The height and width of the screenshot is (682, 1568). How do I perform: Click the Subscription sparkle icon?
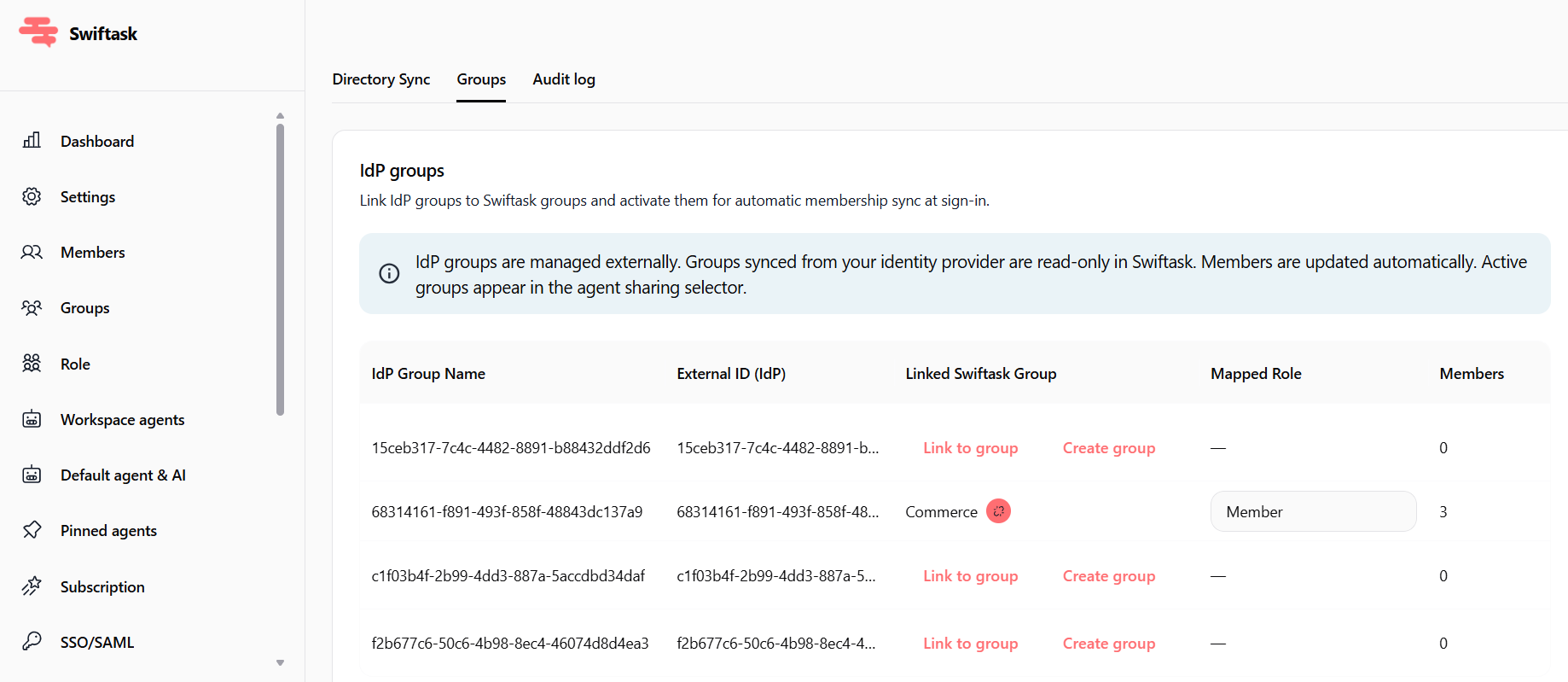pyautogui.click(x=32, y=586)
